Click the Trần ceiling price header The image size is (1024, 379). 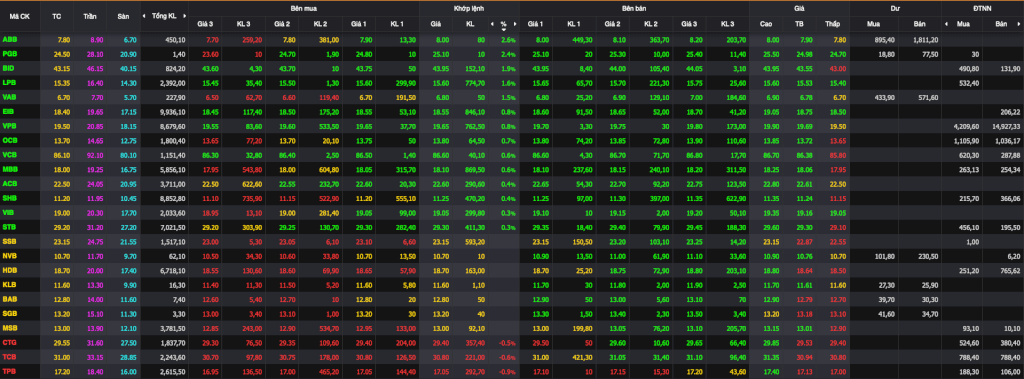tap(89, 15)
